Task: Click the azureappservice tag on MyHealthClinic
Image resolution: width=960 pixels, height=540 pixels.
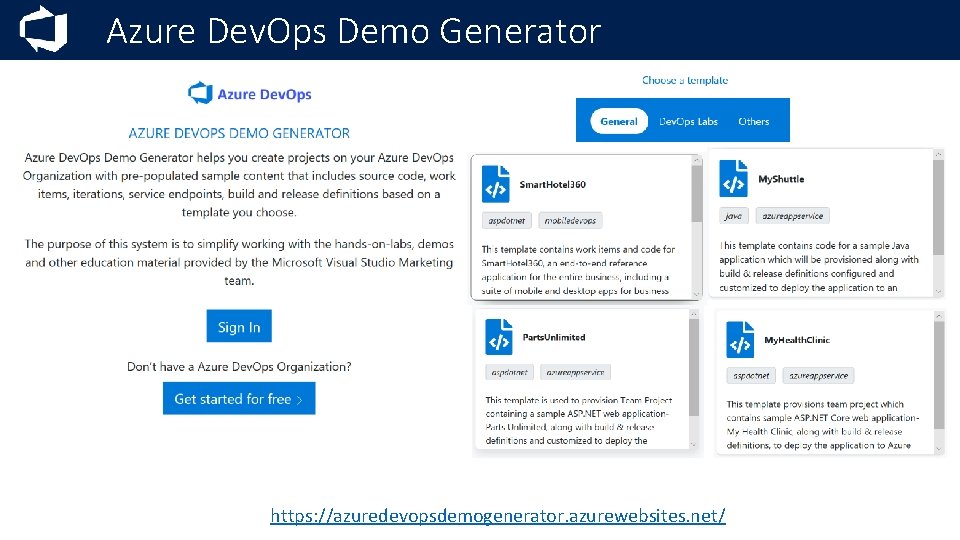Action: pos(818,375)
